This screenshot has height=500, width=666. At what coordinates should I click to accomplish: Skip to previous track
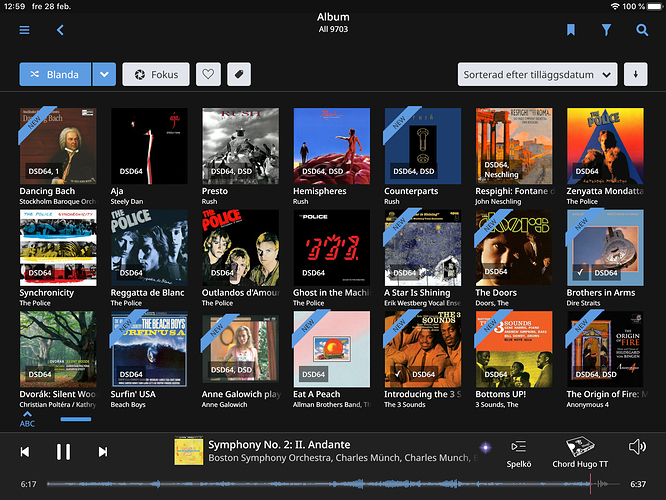[25, 452]
